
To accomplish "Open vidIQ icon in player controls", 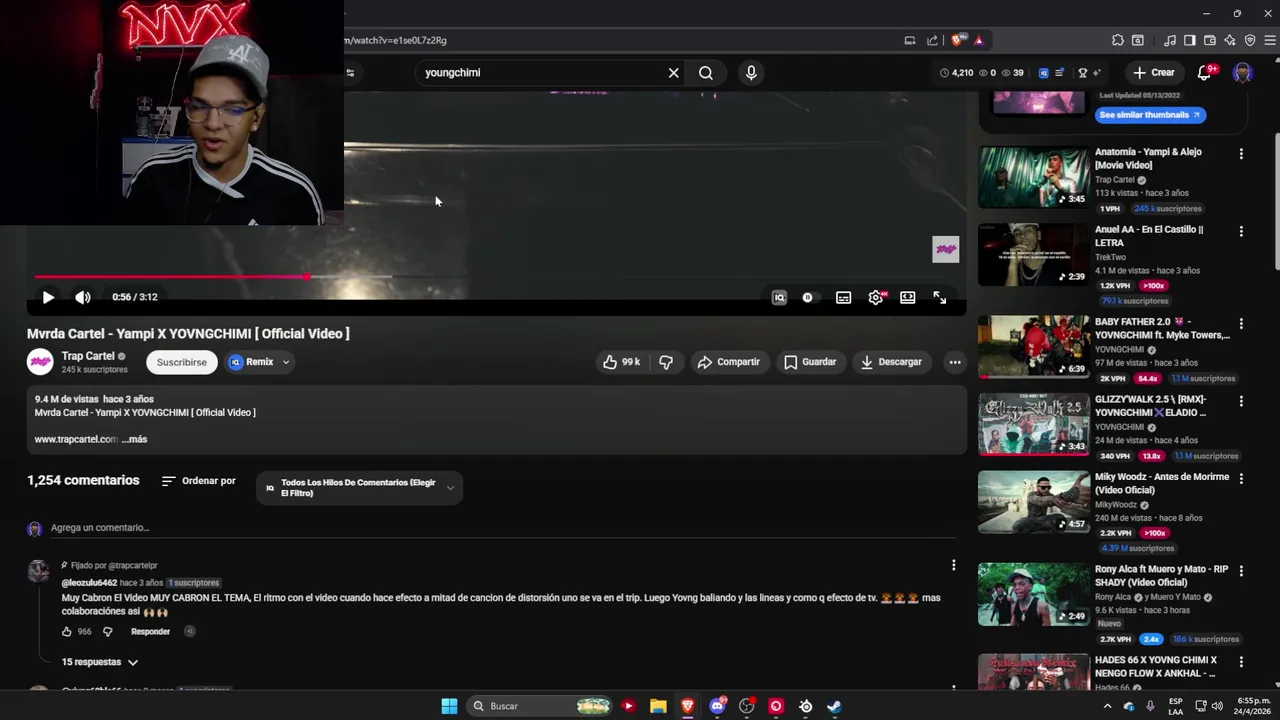I will click(x=779, y=297).
